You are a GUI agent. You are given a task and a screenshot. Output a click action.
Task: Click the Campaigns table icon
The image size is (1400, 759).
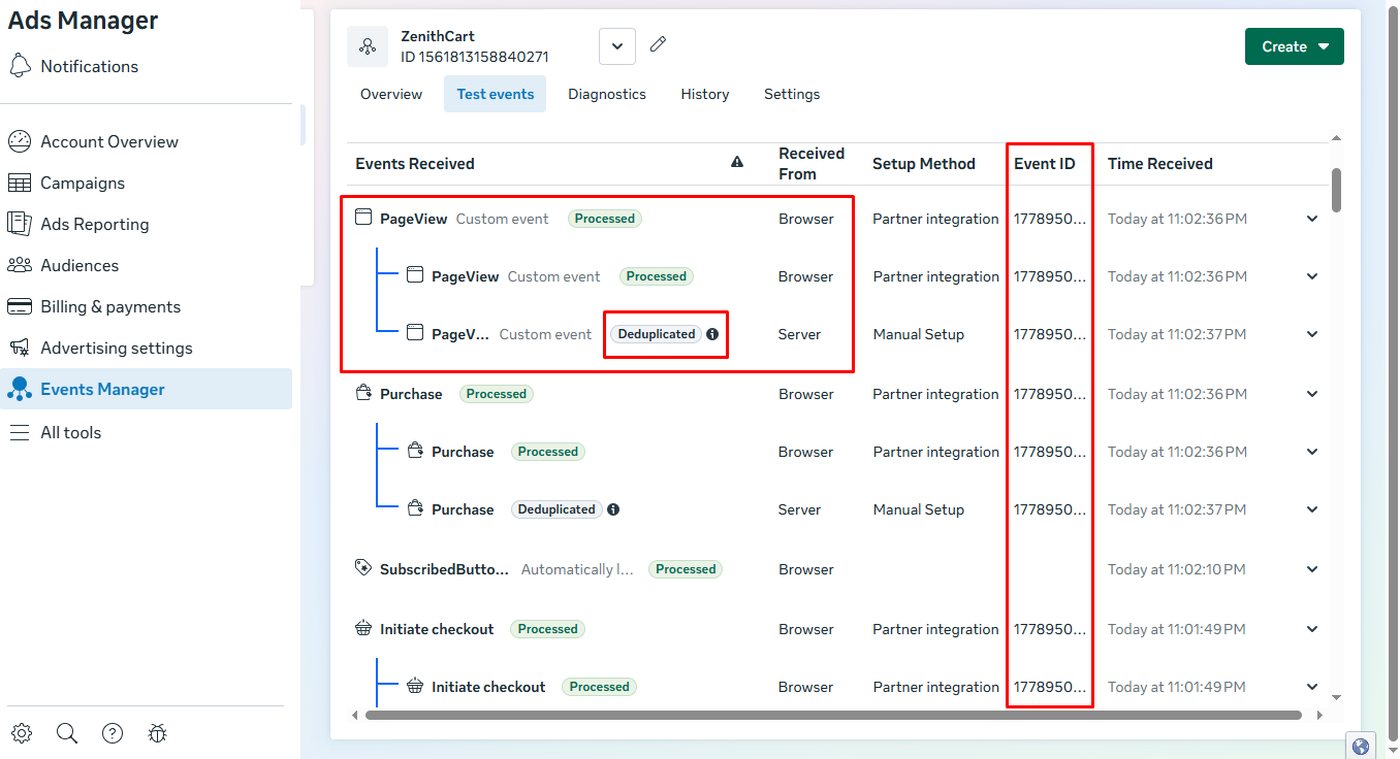[x=20, y=183]
